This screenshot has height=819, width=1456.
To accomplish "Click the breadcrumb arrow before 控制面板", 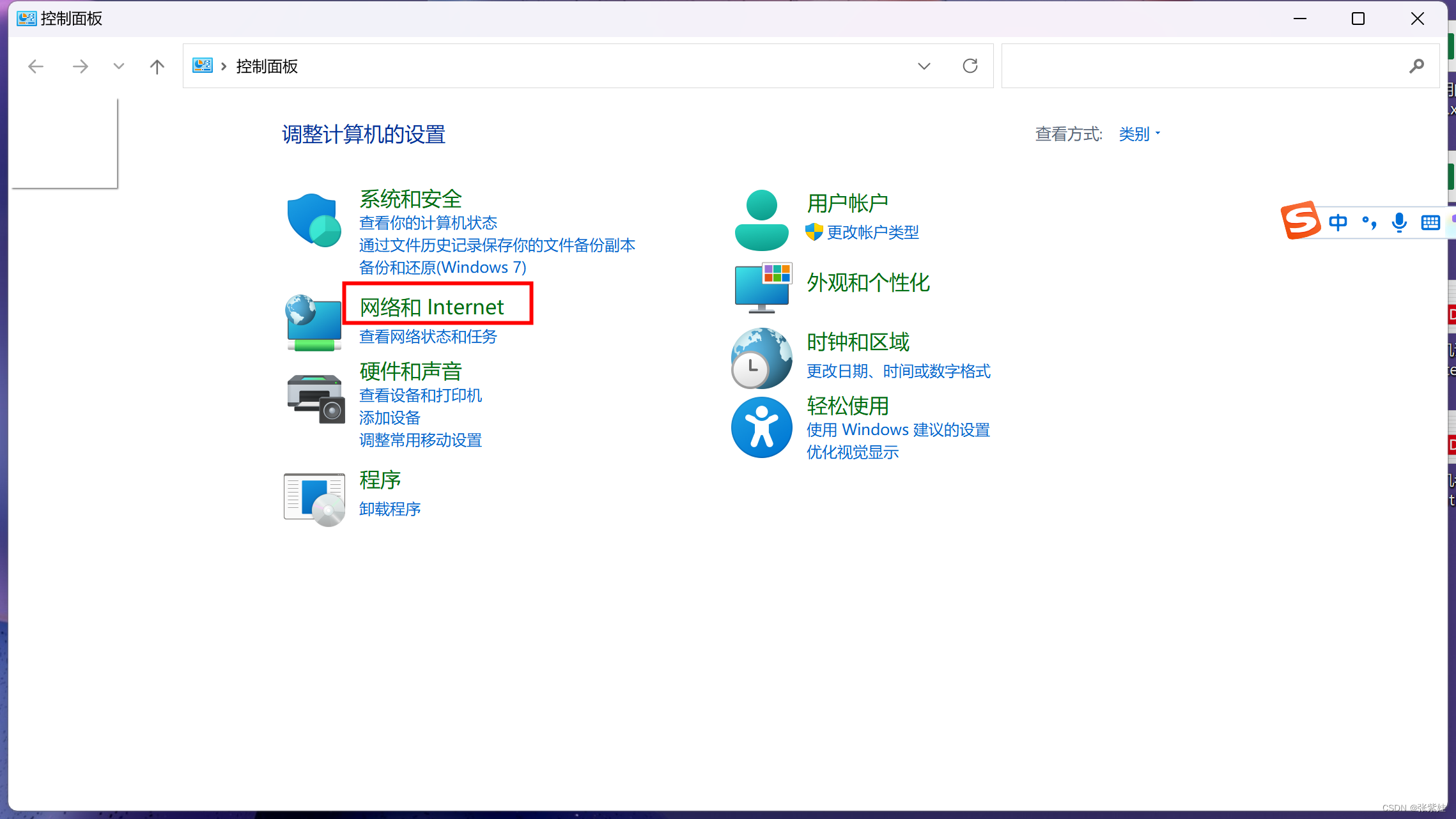I will [224, 66].
